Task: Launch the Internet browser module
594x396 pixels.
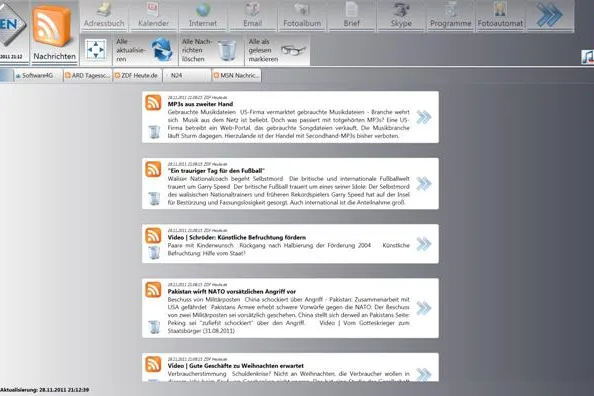Action: coord(203,16)
